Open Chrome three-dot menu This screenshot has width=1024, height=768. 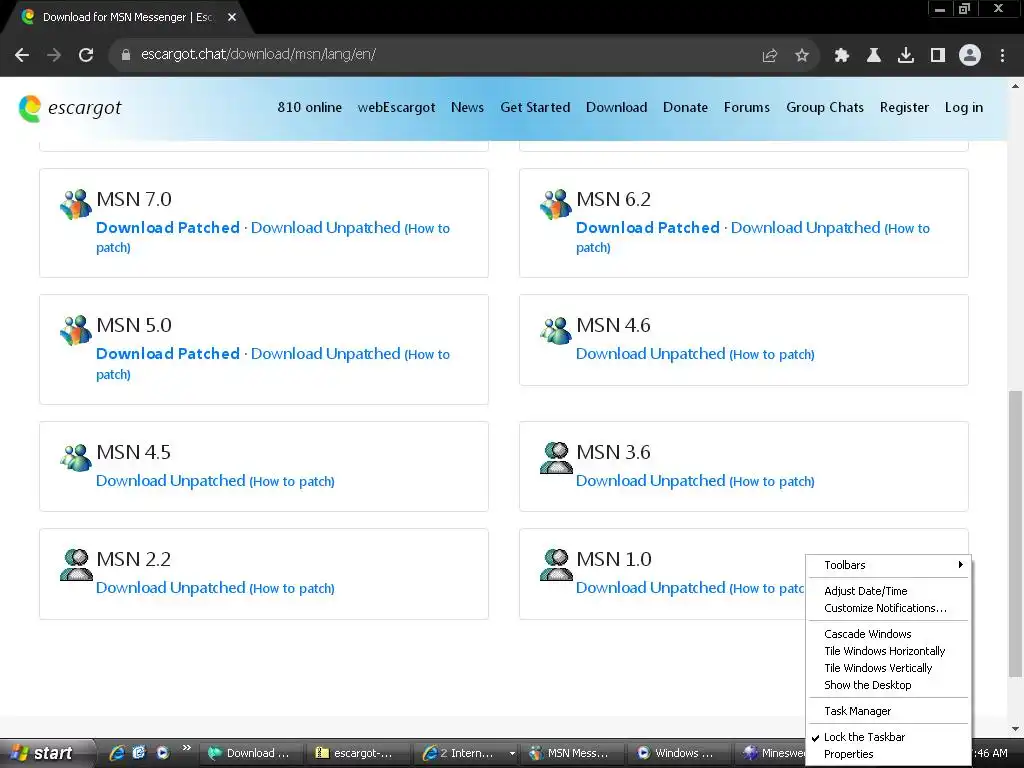[1002, 56]
